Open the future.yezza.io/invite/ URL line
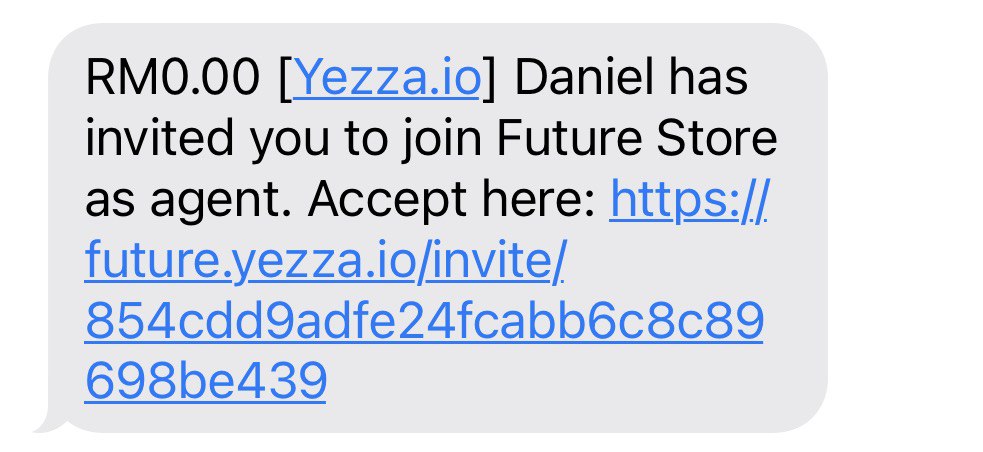Image resolution: width=983 pixels, height=452 pixels. pyautogui.click(x=325, y=261)
